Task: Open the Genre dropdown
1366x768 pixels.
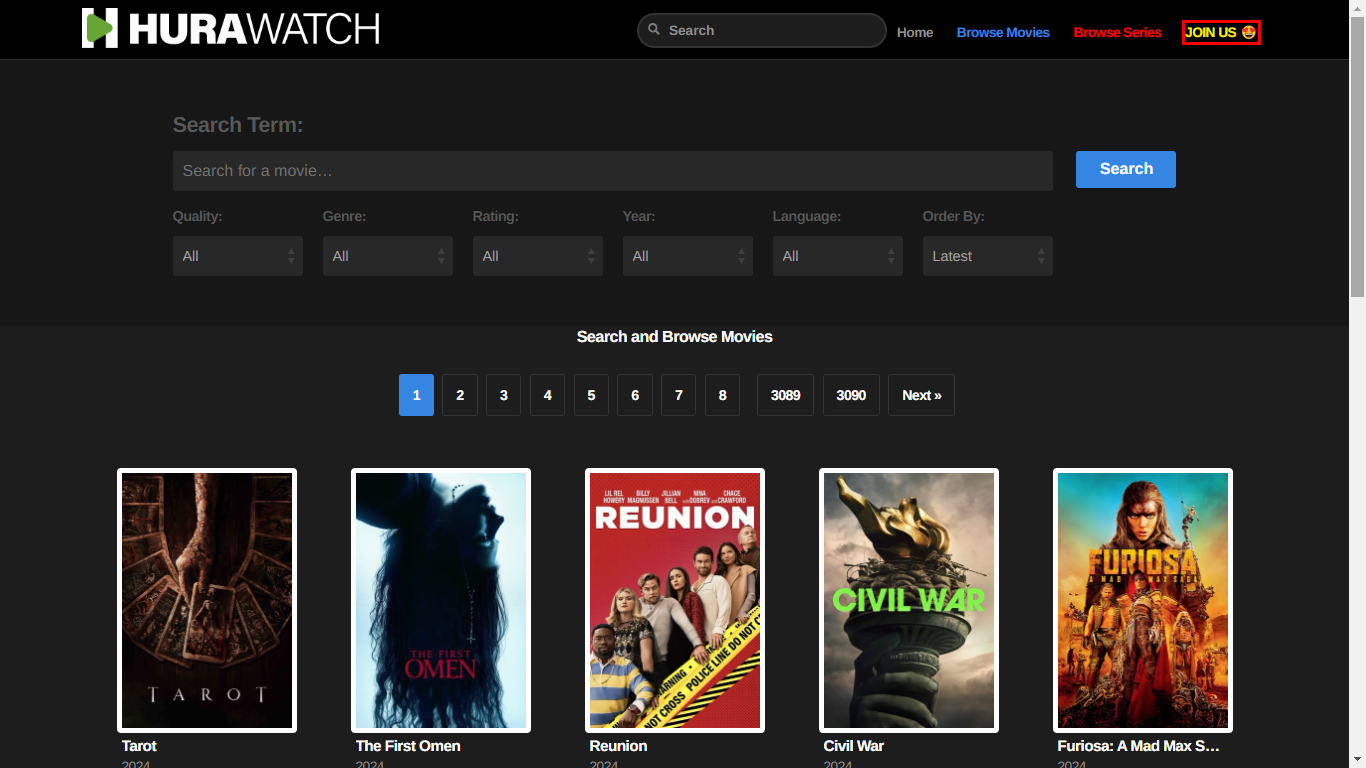Action: pyautogui.click(x=387, y=256)
